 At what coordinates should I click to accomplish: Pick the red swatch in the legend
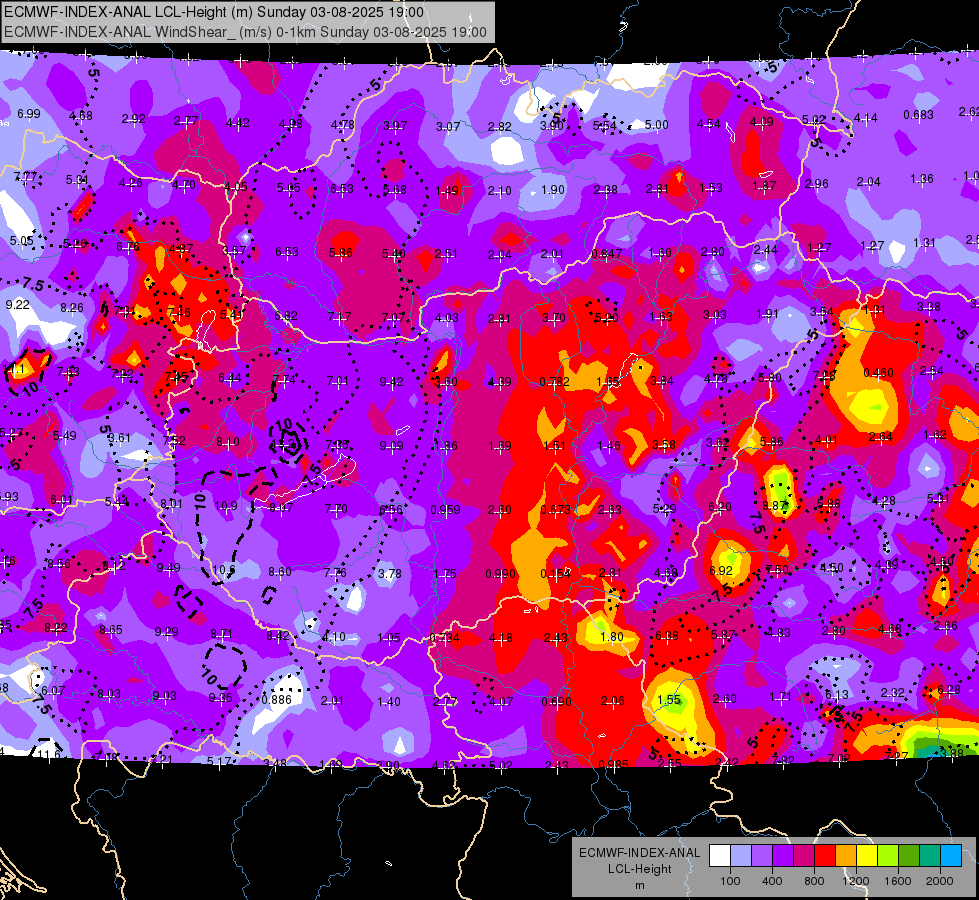pos(825,855)
